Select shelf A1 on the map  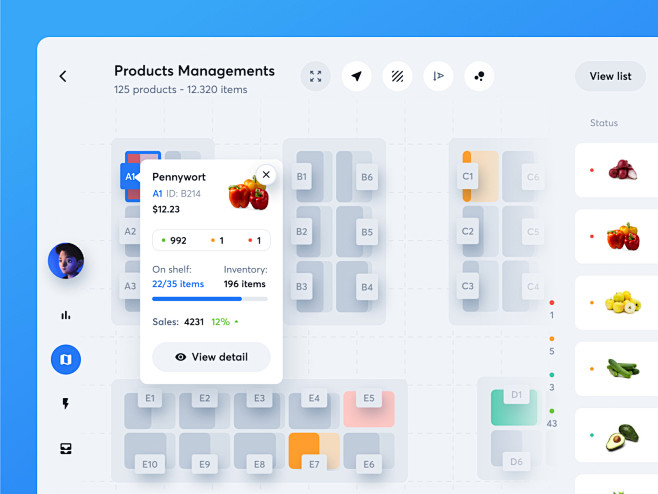[x=130, y=177]
